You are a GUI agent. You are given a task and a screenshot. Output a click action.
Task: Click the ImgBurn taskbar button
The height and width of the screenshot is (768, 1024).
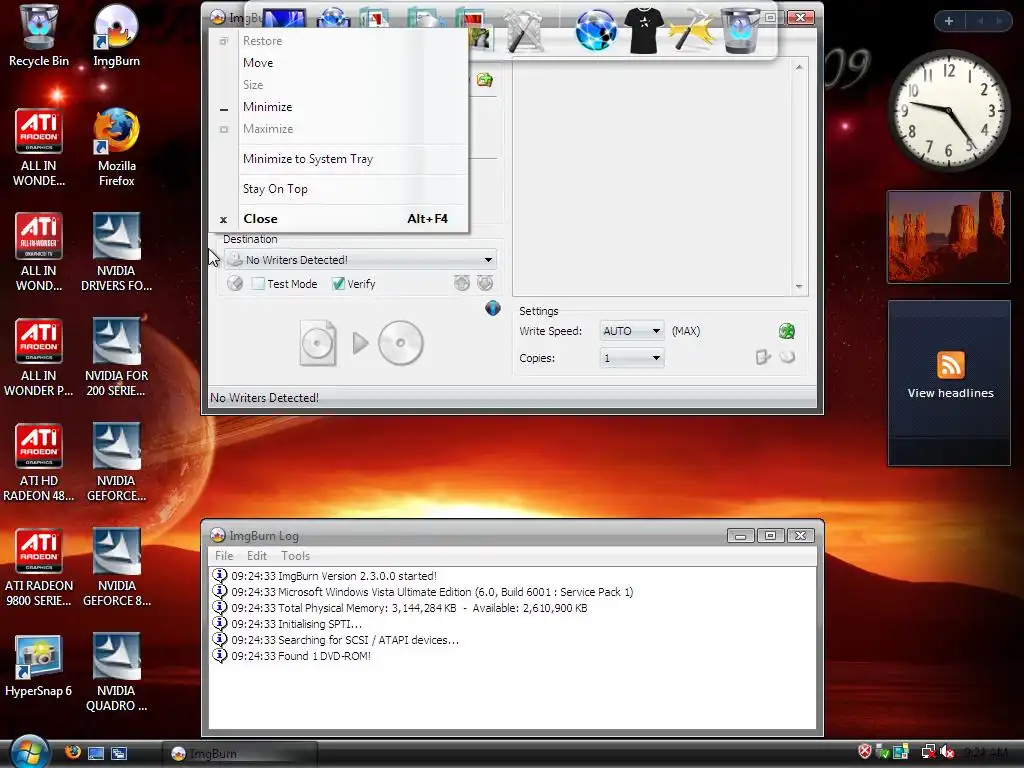tap(240, 754)
